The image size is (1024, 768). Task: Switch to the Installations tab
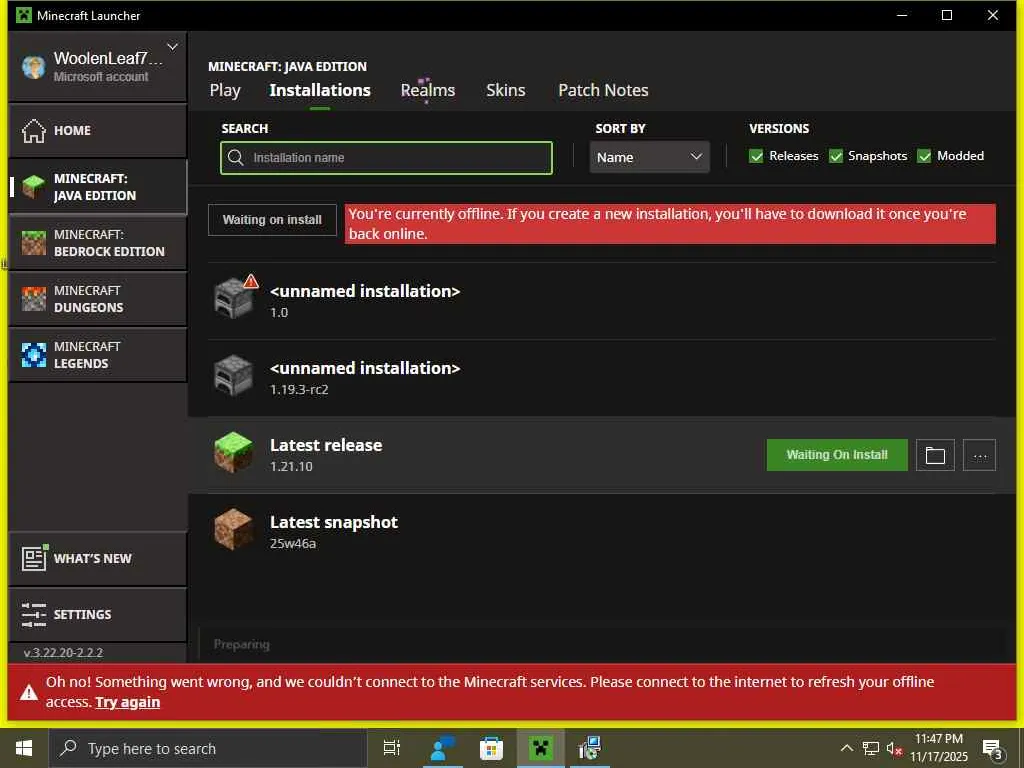coord(320,90)
